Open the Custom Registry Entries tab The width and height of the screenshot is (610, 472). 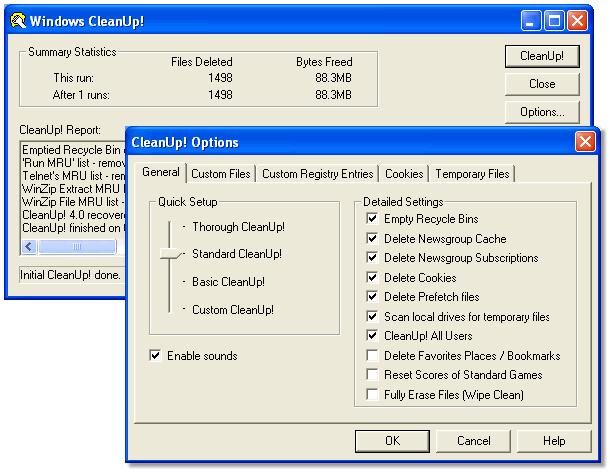point(317,174)
